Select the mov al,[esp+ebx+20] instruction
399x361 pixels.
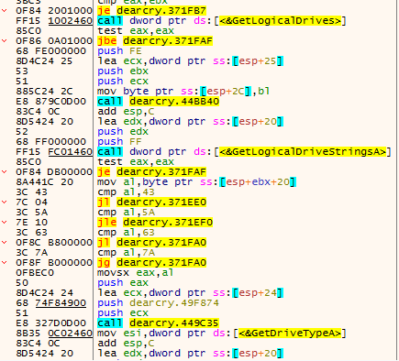(197, 182)
